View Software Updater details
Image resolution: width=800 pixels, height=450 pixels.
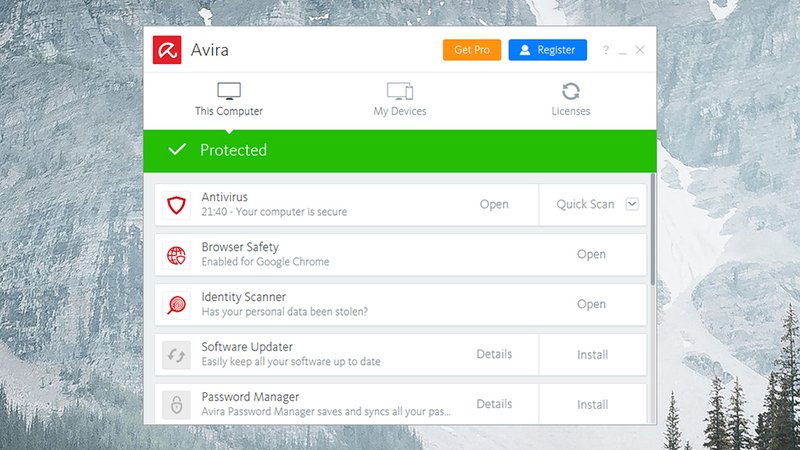[x=494, y=354]
